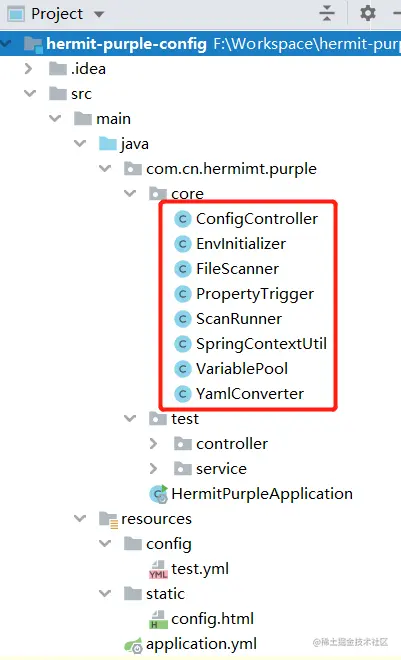Click the settings gear icon in Project panel
The width and height of the screenshot is (401, 660).
[x=367, y=13]
